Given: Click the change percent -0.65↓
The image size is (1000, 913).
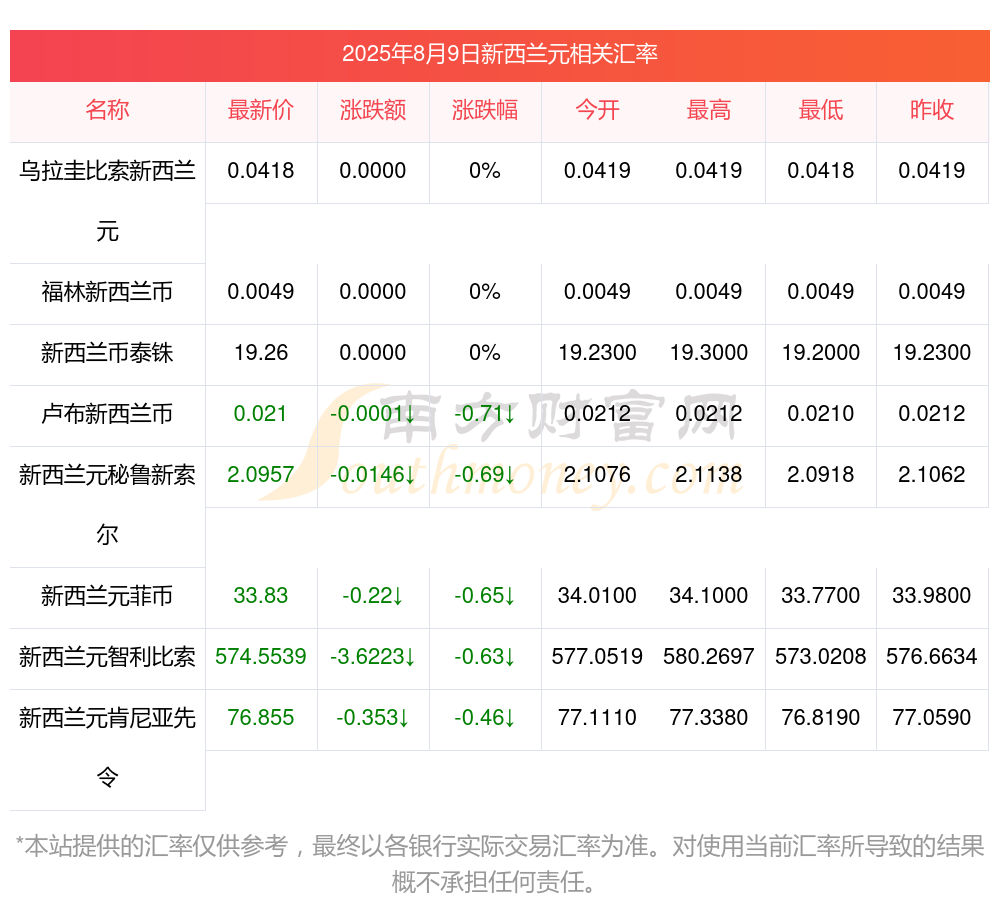Looking at the screenshot, I should click(x=485, y=595).
